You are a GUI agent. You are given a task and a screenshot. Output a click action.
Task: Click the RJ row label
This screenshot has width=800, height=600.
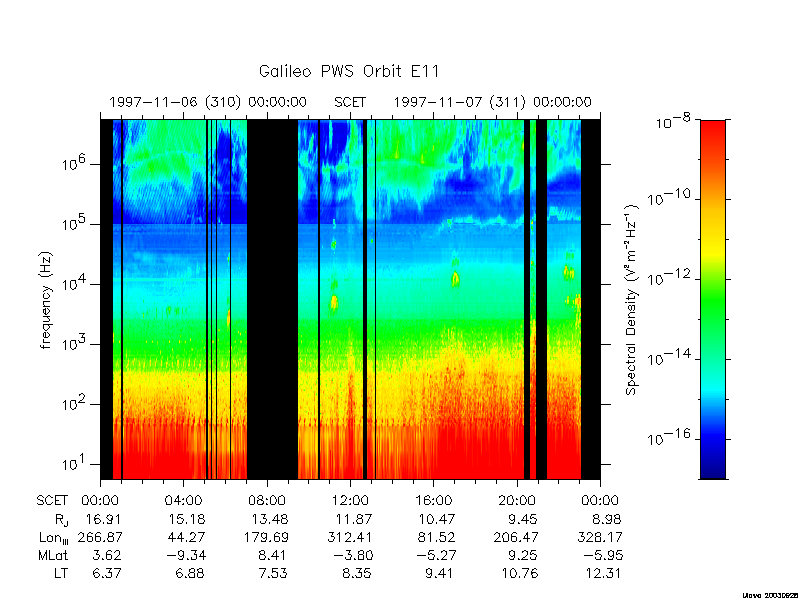(61, 520)
